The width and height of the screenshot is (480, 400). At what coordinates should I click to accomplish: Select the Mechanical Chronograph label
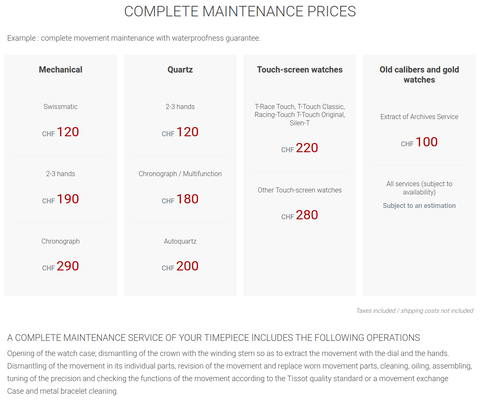coord(60,241)
